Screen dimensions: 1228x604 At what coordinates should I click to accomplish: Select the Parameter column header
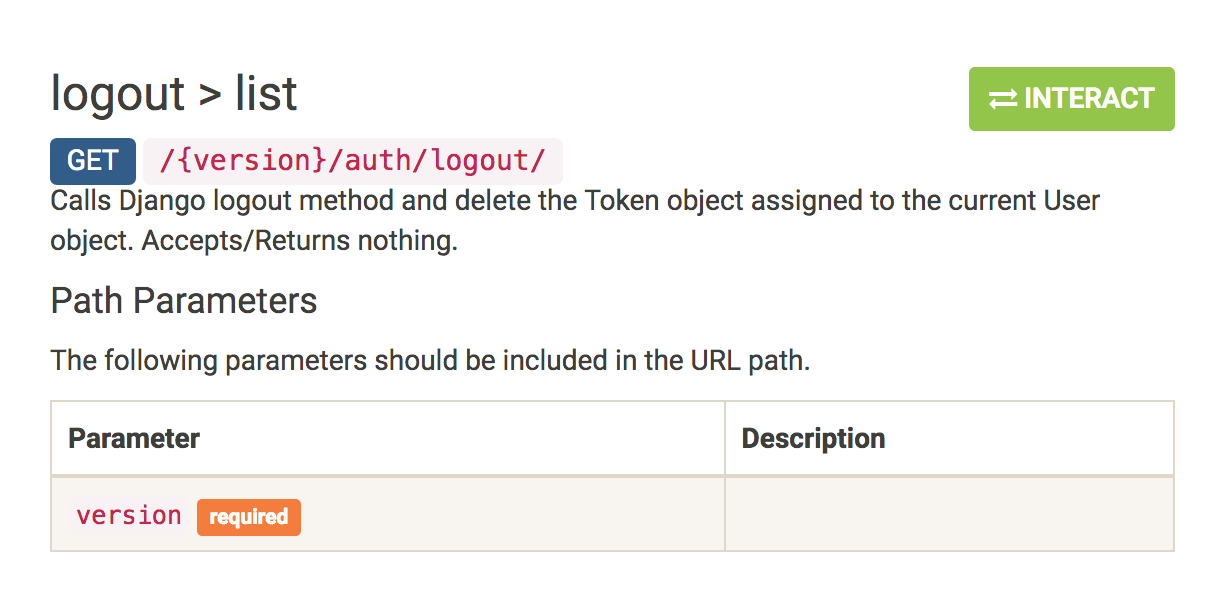(x=131, y=438)
